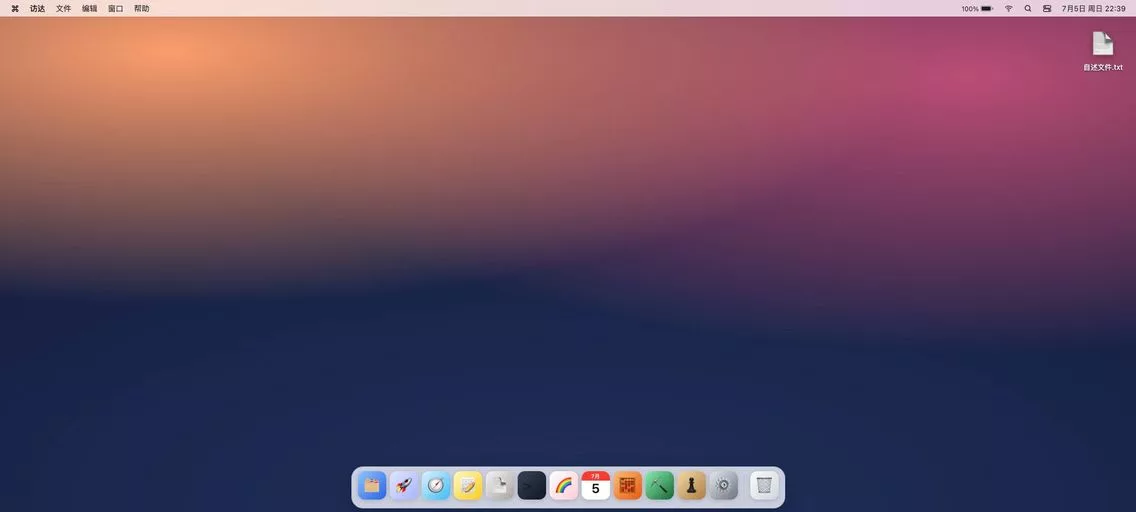This screenshot has height=512, width=1136.
Task: Click the 自述文件.txt file name label
Action: pyautogui.click(x=1103, y=67)
